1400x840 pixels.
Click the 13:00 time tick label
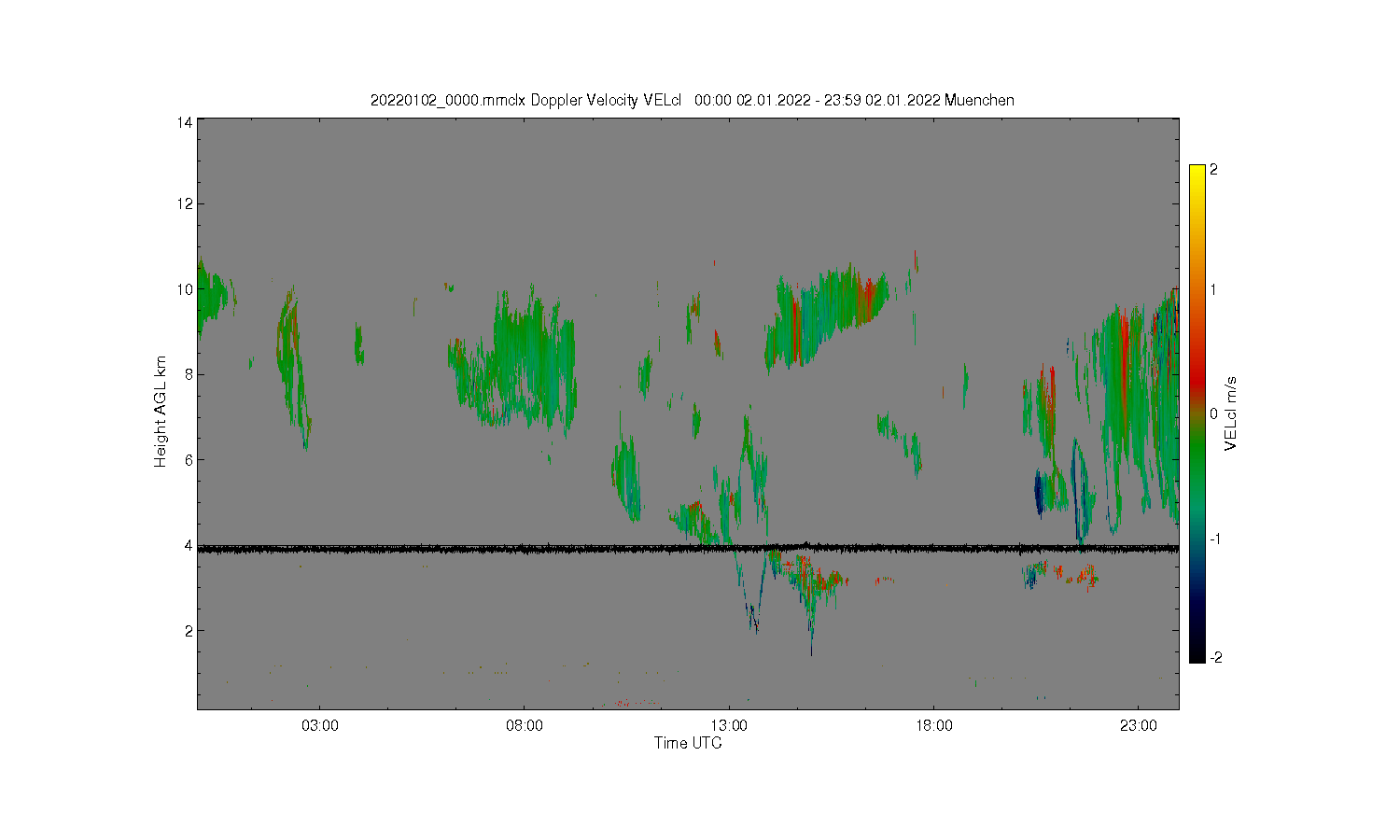(x=729, y=726)
